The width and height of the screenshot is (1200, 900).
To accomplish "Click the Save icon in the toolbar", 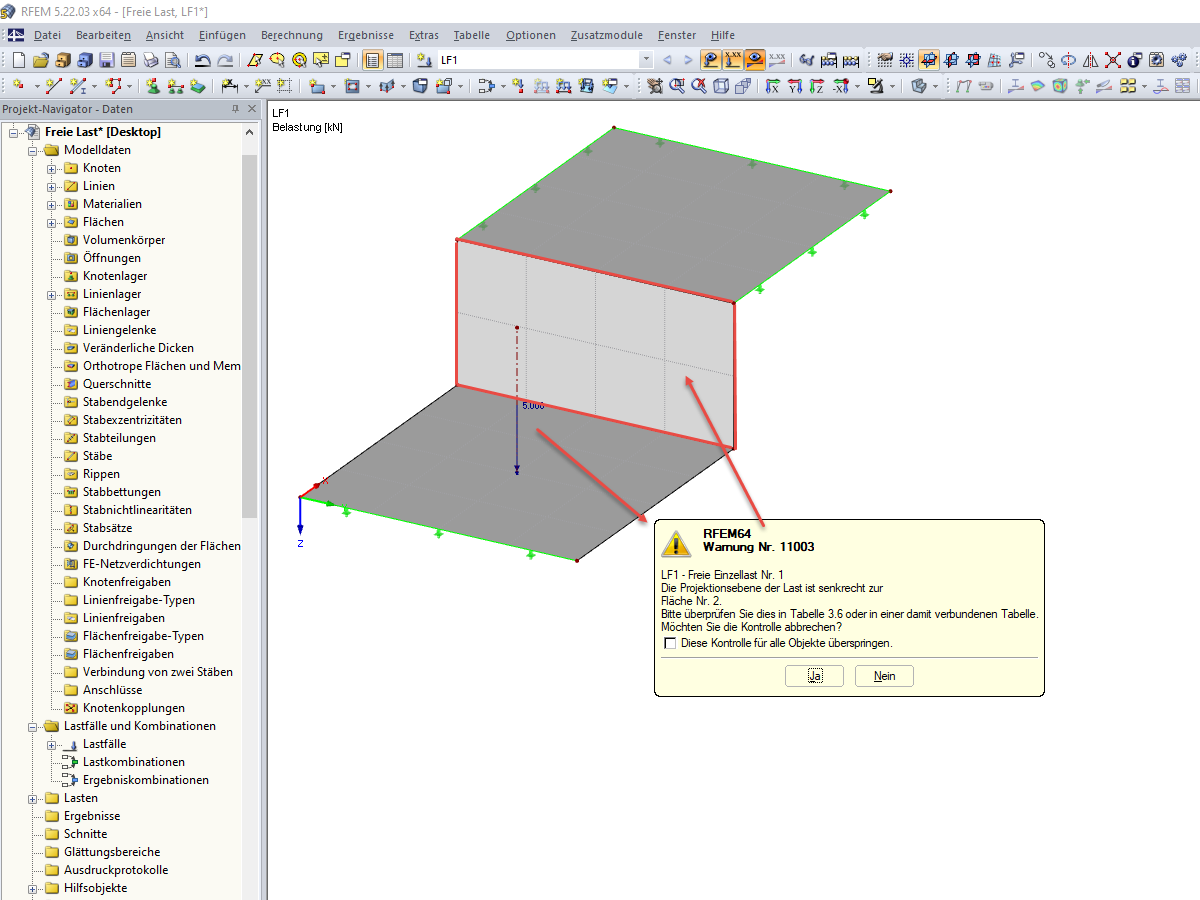I will (x=106, y=60).
